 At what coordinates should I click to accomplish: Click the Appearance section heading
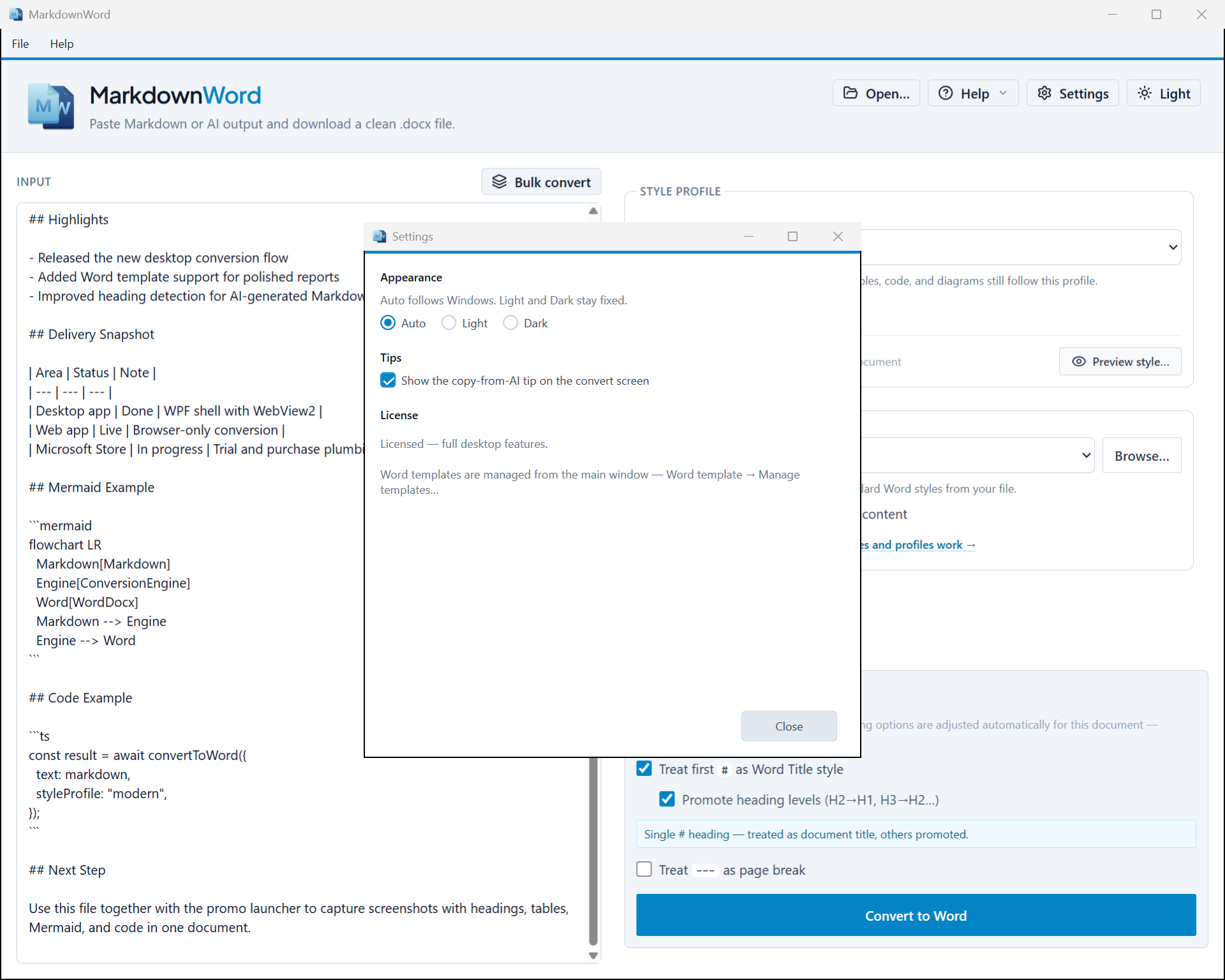tap(411, 278)
